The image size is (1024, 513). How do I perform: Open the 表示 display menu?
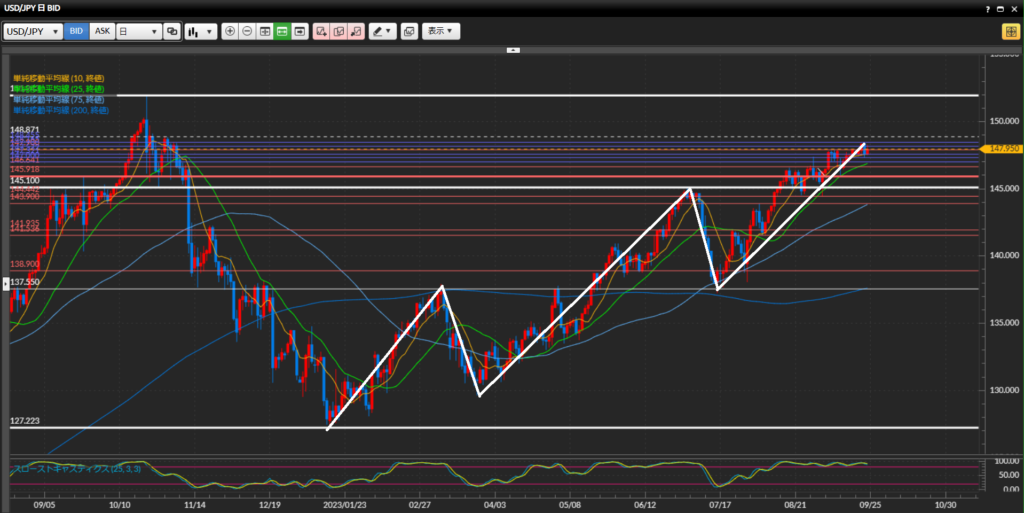coord(441,31)
